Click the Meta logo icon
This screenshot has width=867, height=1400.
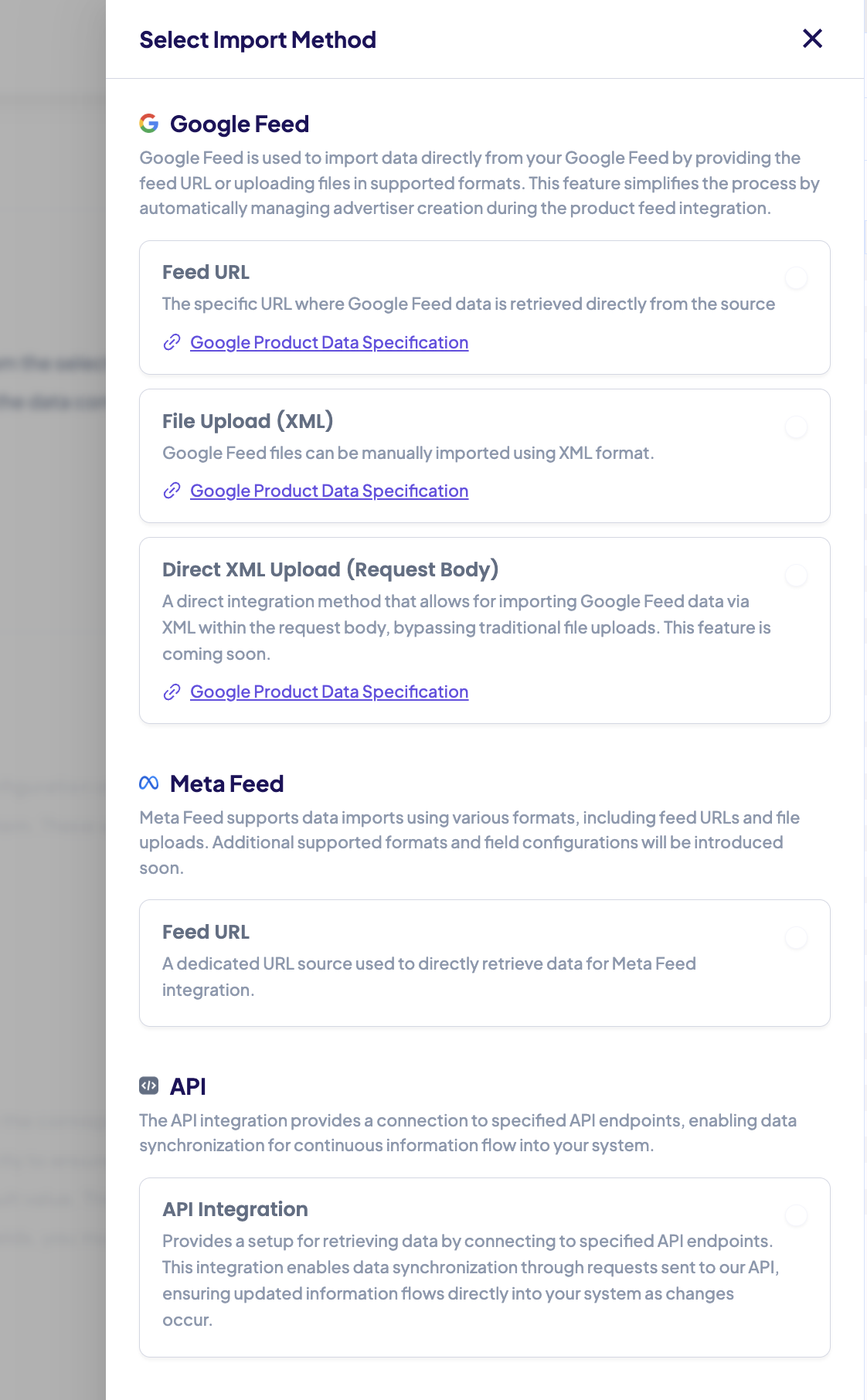(x=149, y=783)
